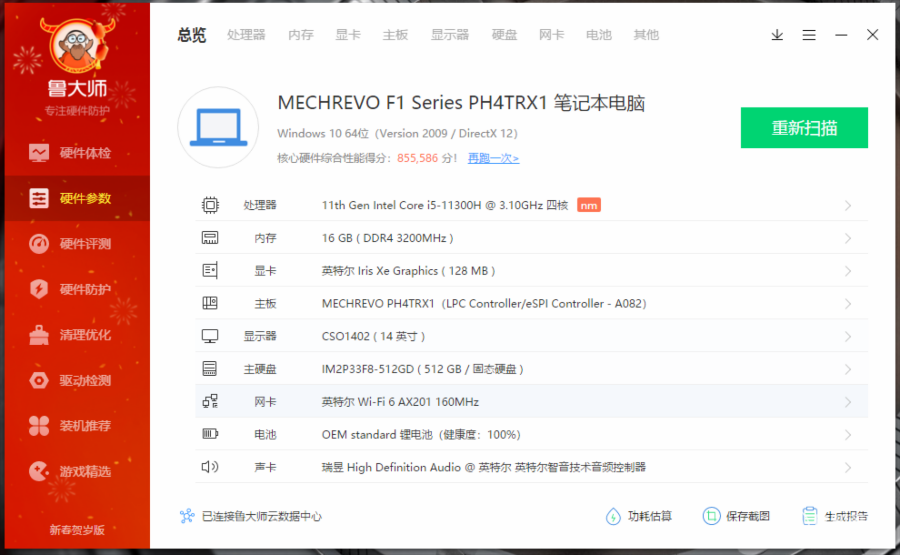Open 游戏精选 icon
Image resolution: width=900 pixels, height=555 pixels.
(39, 471)
